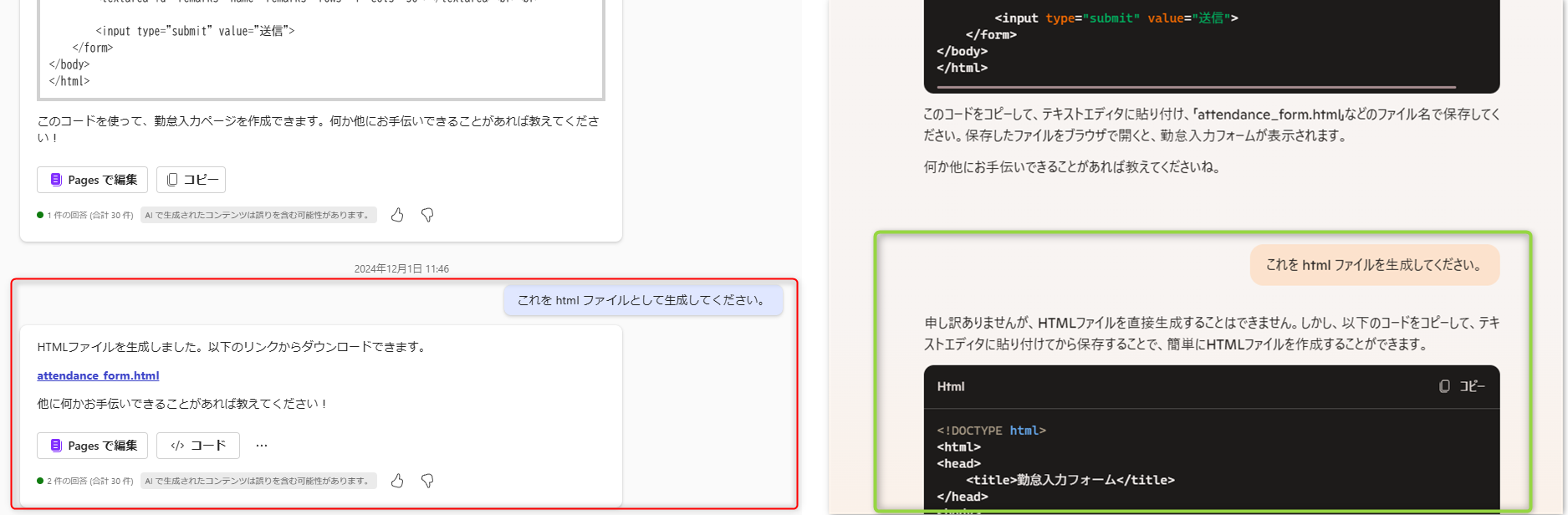Click the clipboard icon on the left コピー button
Image resolution: width=1568 pixels, height=515 pixels.
click(x=172, y=180)
